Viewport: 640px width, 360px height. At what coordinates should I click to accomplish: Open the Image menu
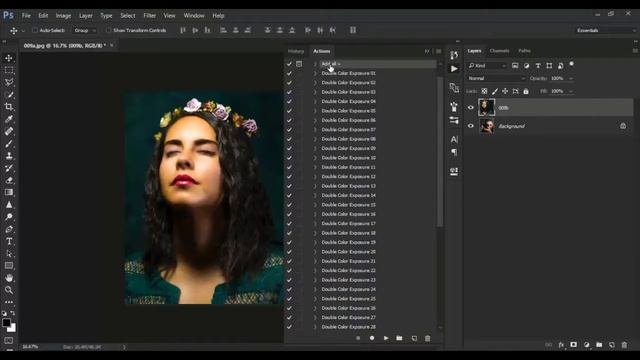(x=63, y=16)
